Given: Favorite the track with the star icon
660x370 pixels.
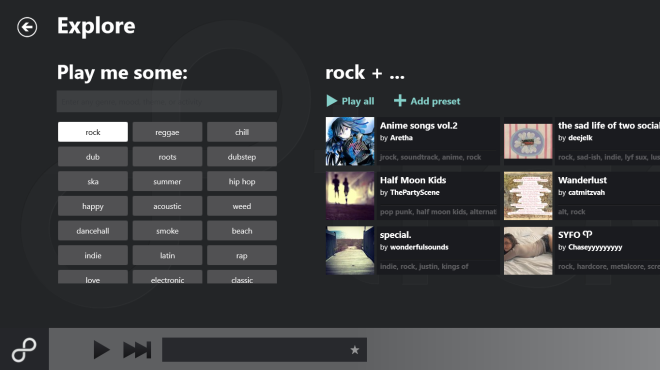Looking at the screenshot, I should tap(355, 350).
